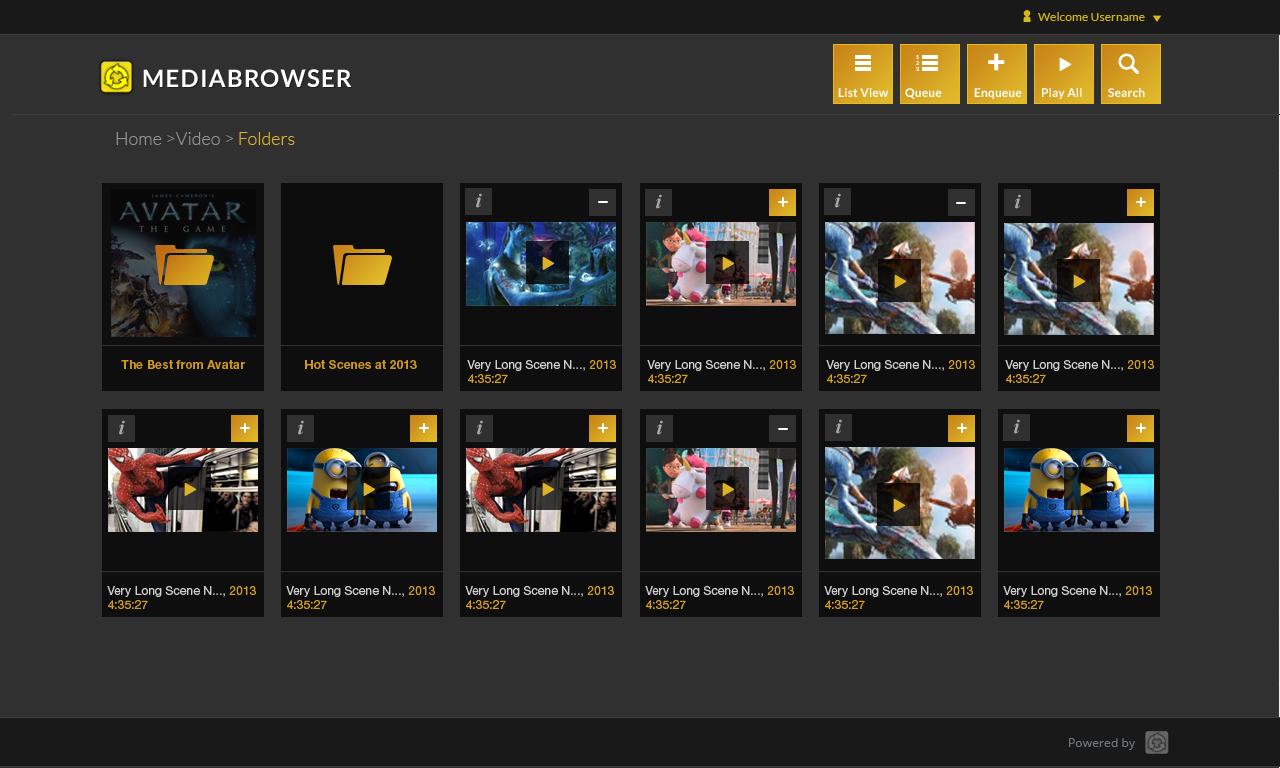The height and width of the screenshot is (768, 1280).
Task: Open the folder icon on the Avatar game cover
Action: [184, 265]
